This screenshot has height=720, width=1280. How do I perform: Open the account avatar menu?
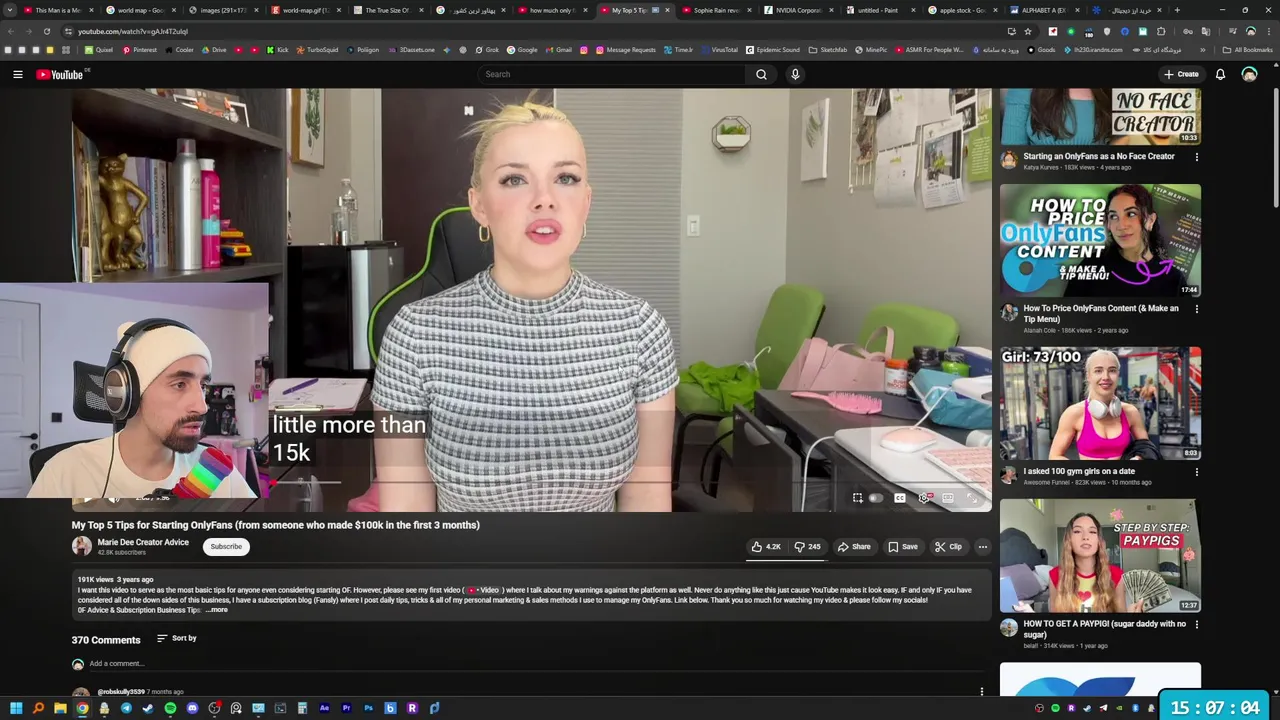pos(1249,74)
